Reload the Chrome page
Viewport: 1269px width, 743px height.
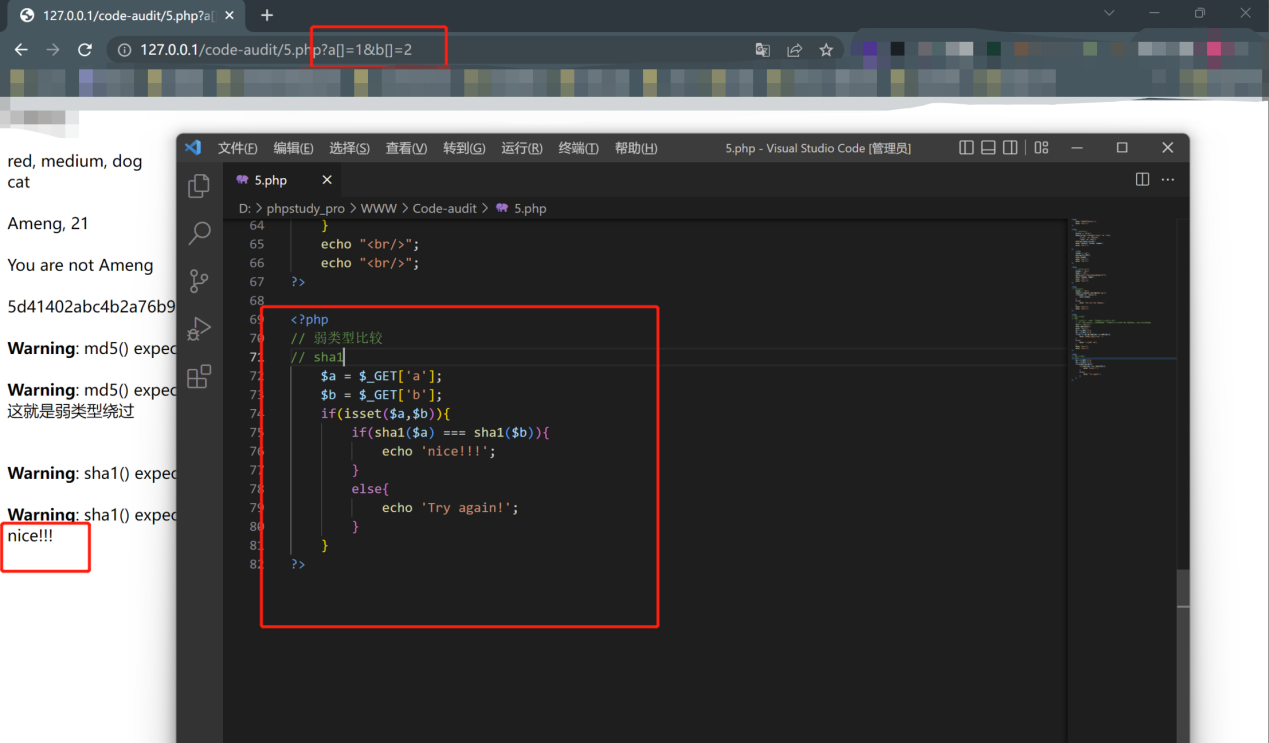pyautogui.click(x=85, y=50)
